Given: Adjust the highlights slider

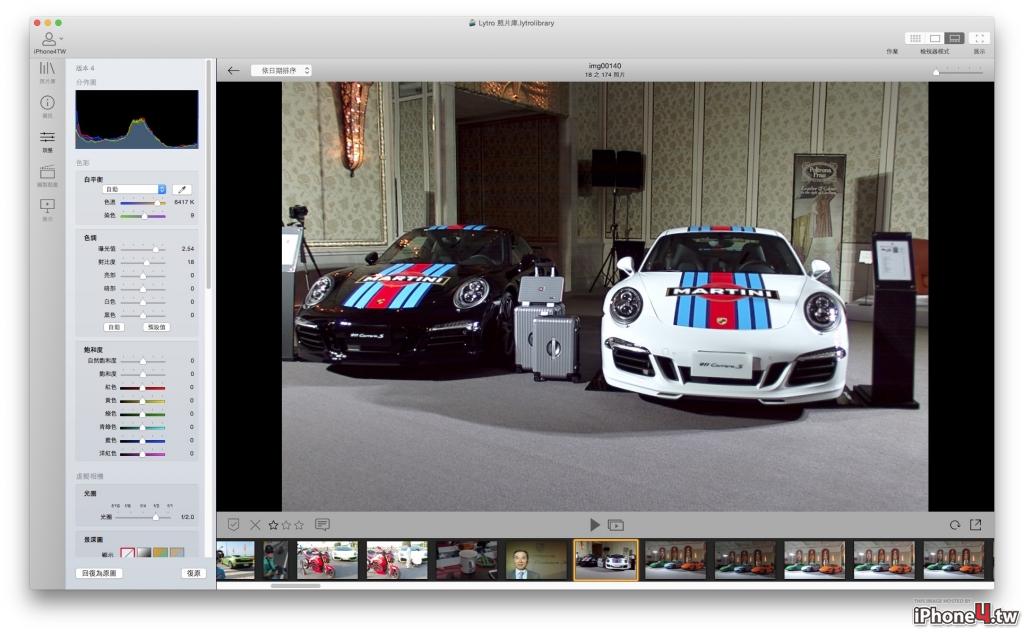Looking at the screenshot, I should click(143, 276).
